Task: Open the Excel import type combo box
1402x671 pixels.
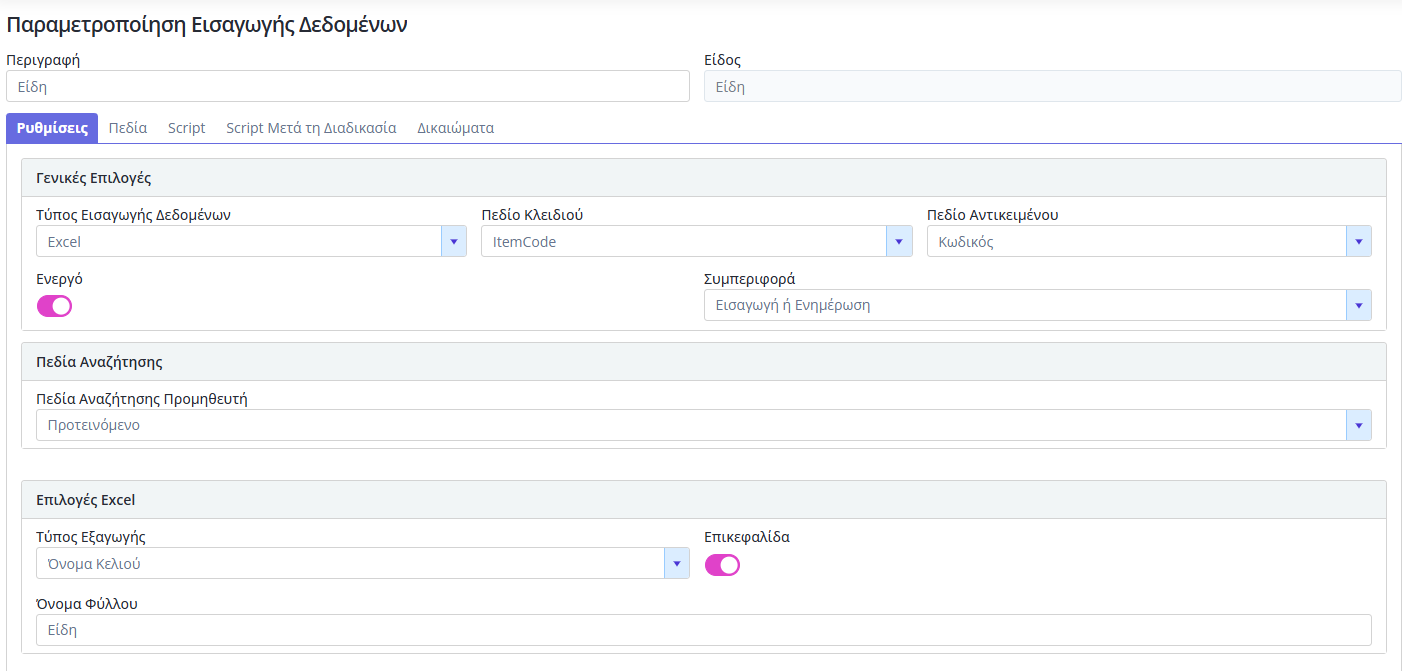Action: tap(238, 242)
